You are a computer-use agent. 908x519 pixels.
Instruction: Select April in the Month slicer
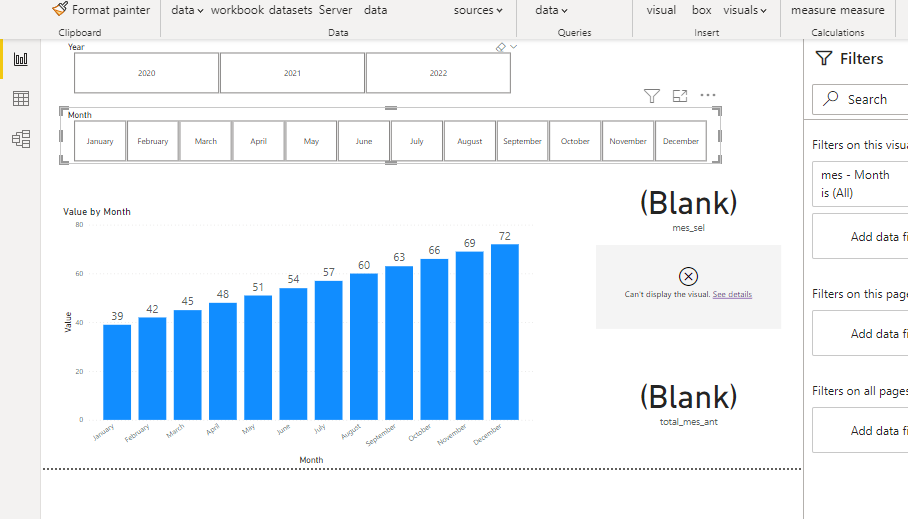258,141
